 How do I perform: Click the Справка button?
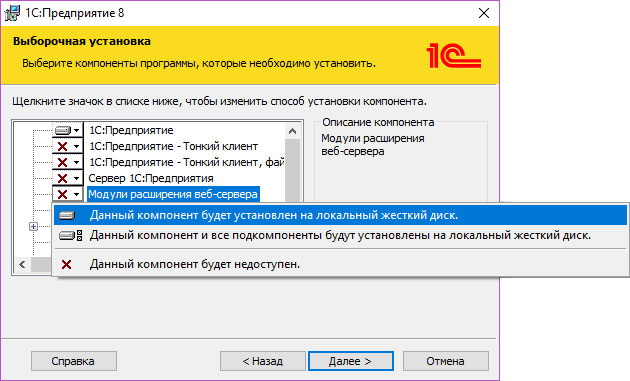point(74,361)
